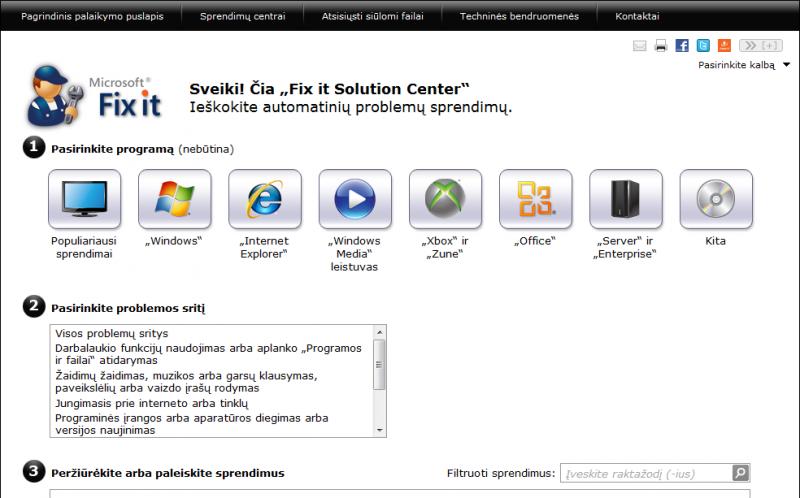Open Atsisiųsti siūlomi failai menu item

(372, 16)
